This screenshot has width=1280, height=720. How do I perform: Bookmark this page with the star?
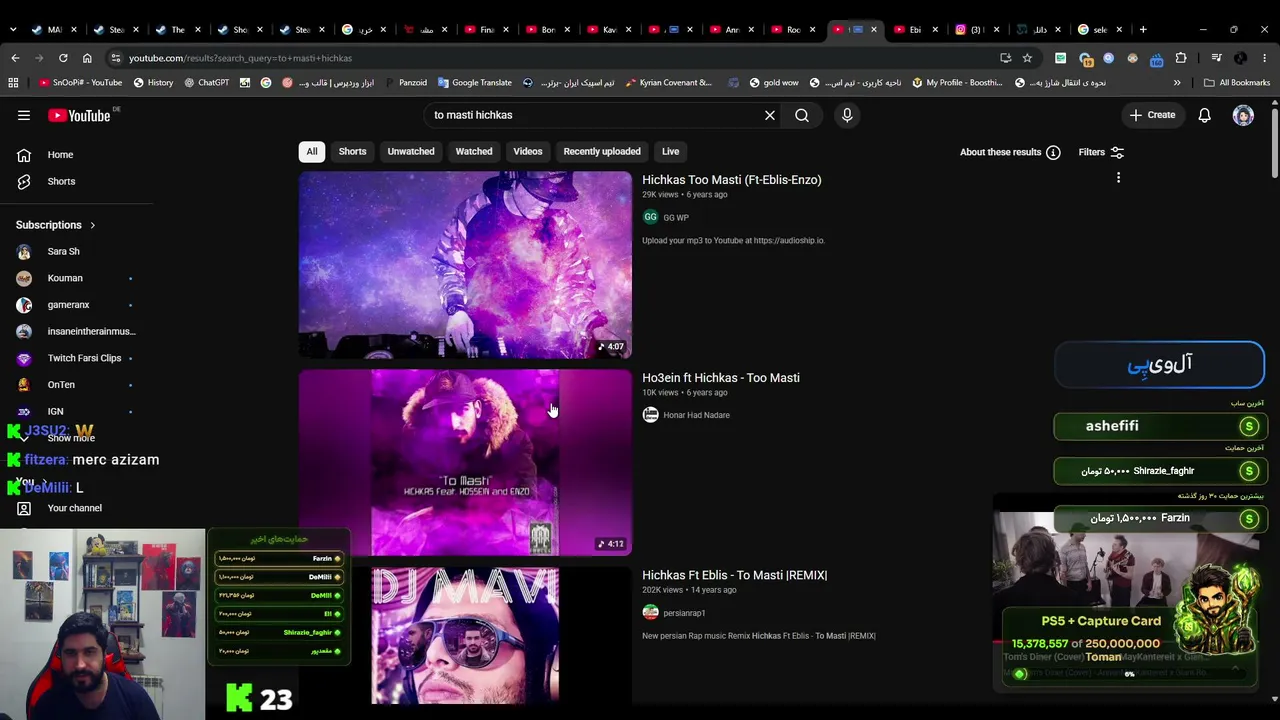click(1027, 58)
